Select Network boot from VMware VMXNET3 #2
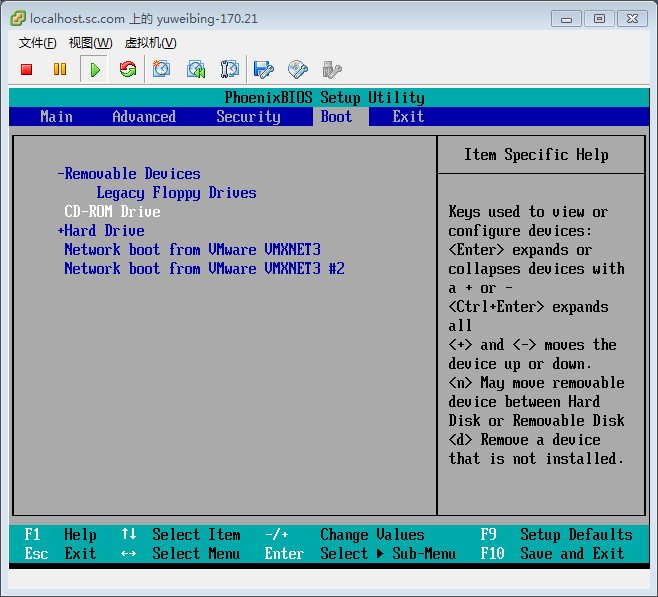Image resolution: width=658 pixels, height=597 pixels. 204,269
